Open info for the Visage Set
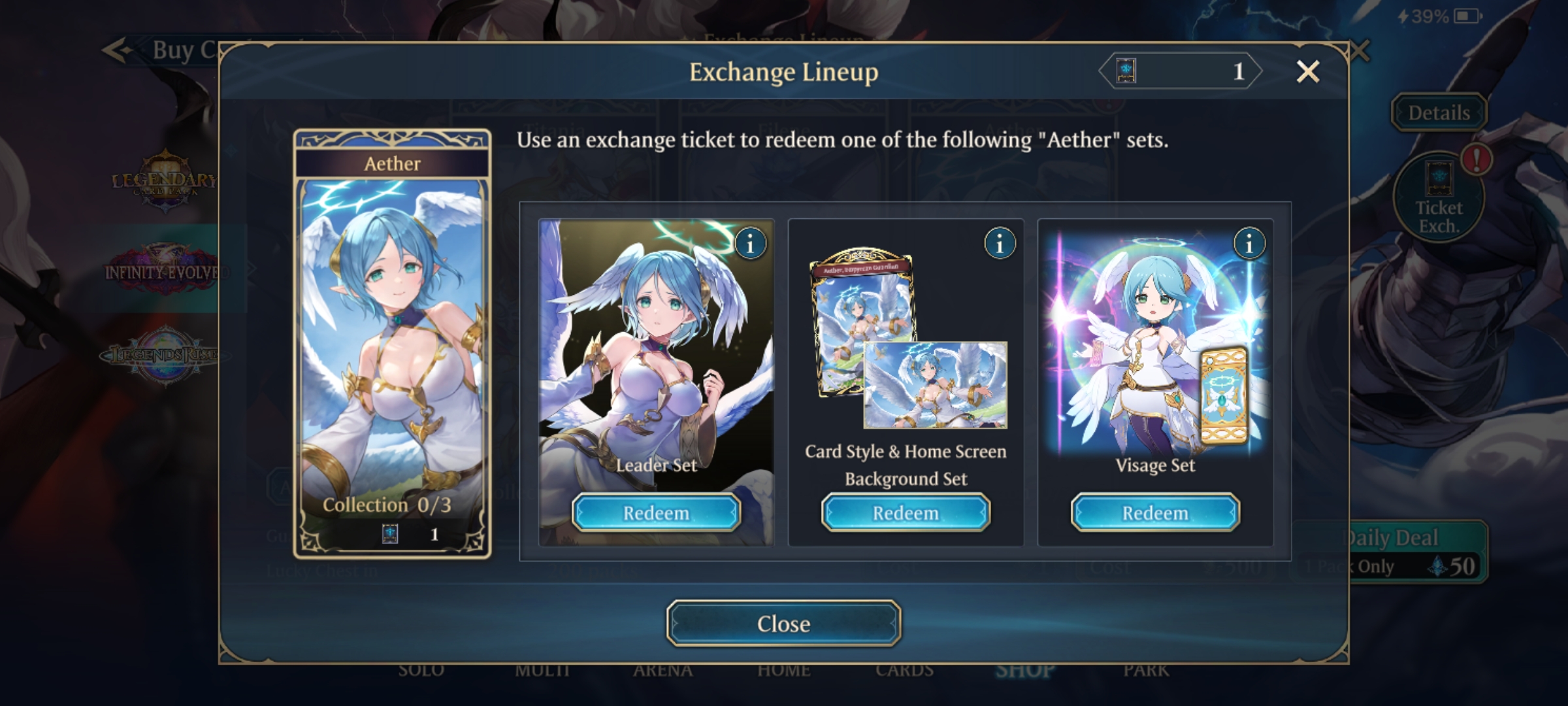The image size is (1568, 706). pos(1249,244)
